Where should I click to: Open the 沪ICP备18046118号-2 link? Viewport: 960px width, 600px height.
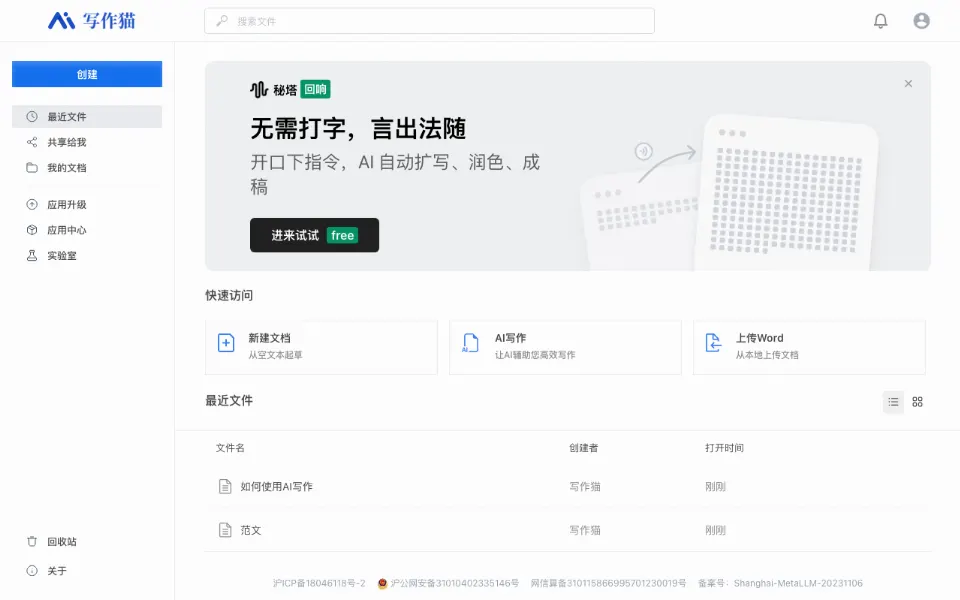(319, 583)
